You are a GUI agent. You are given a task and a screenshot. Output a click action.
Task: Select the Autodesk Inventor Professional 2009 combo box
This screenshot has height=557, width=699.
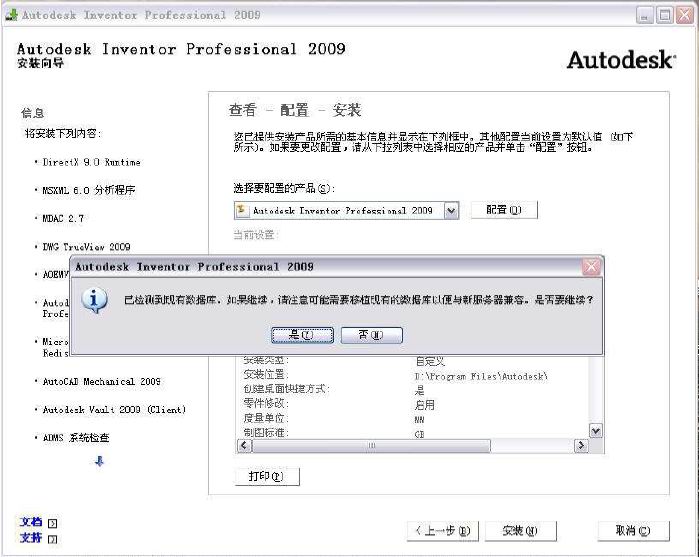tap(346, 210)
